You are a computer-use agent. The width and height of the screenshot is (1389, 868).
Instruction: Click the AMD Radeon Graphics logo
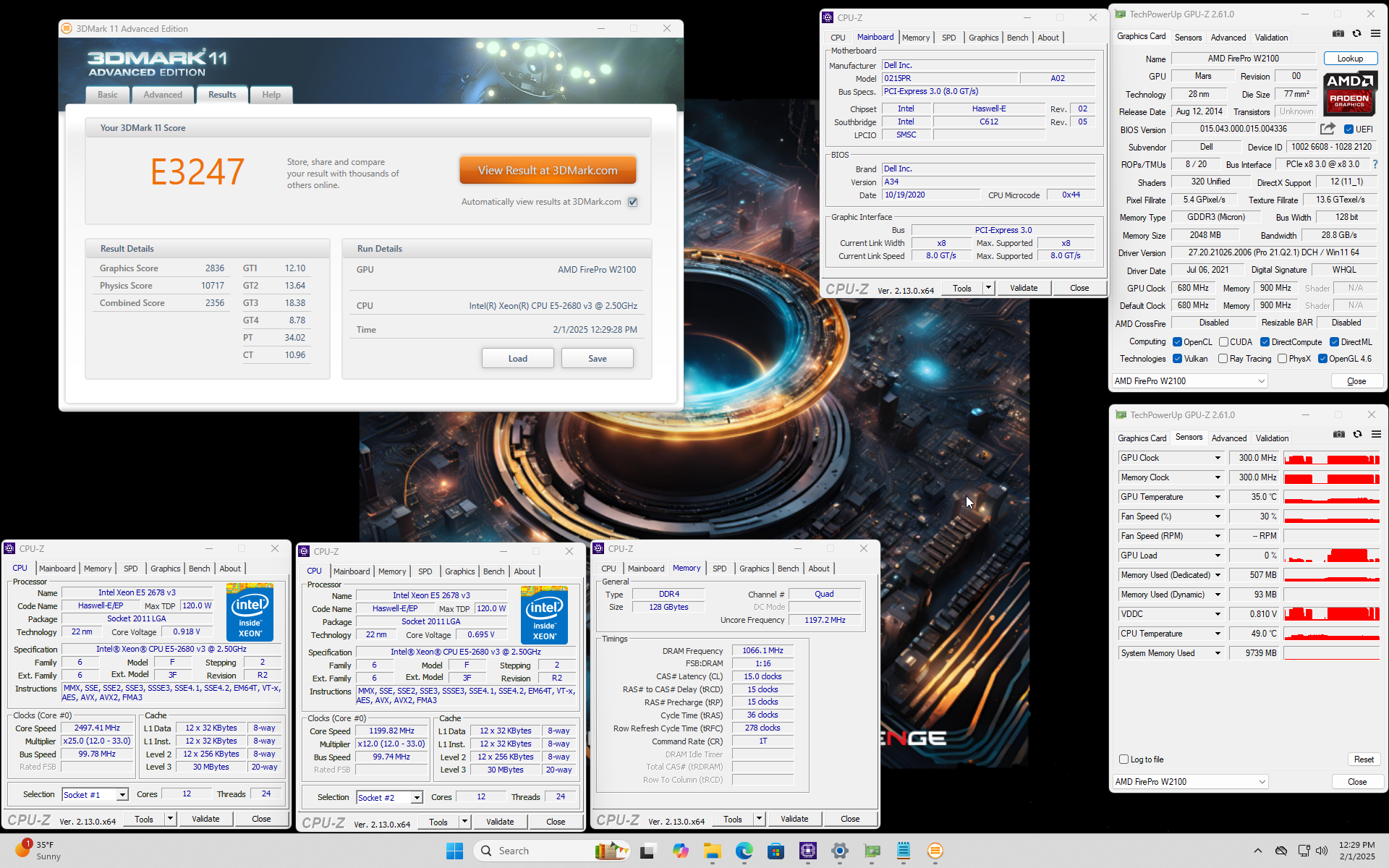pos(1349,93)
